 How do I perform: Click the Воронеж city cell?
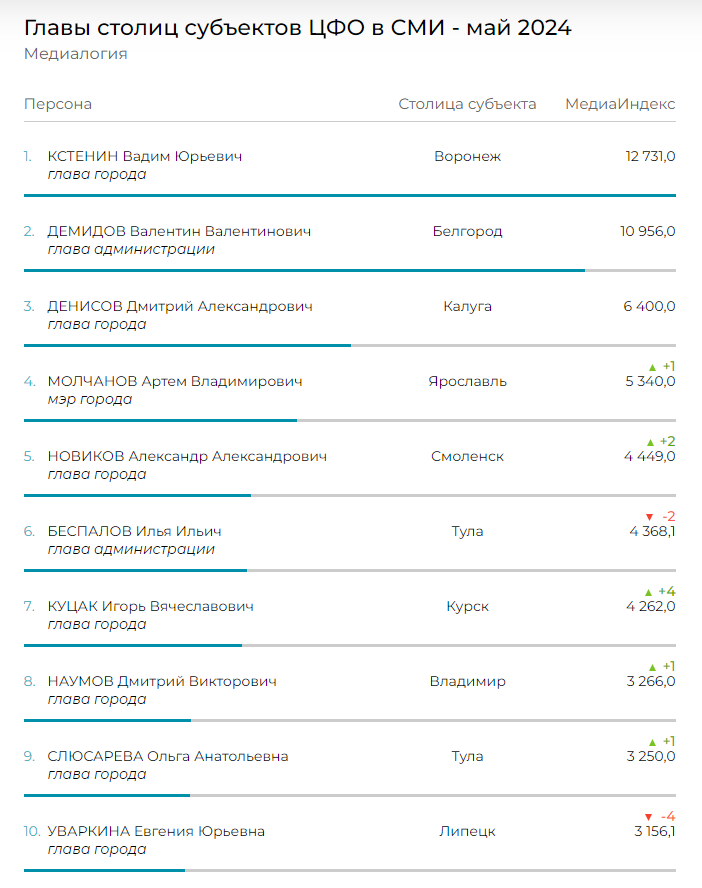(x=467, y=156)
